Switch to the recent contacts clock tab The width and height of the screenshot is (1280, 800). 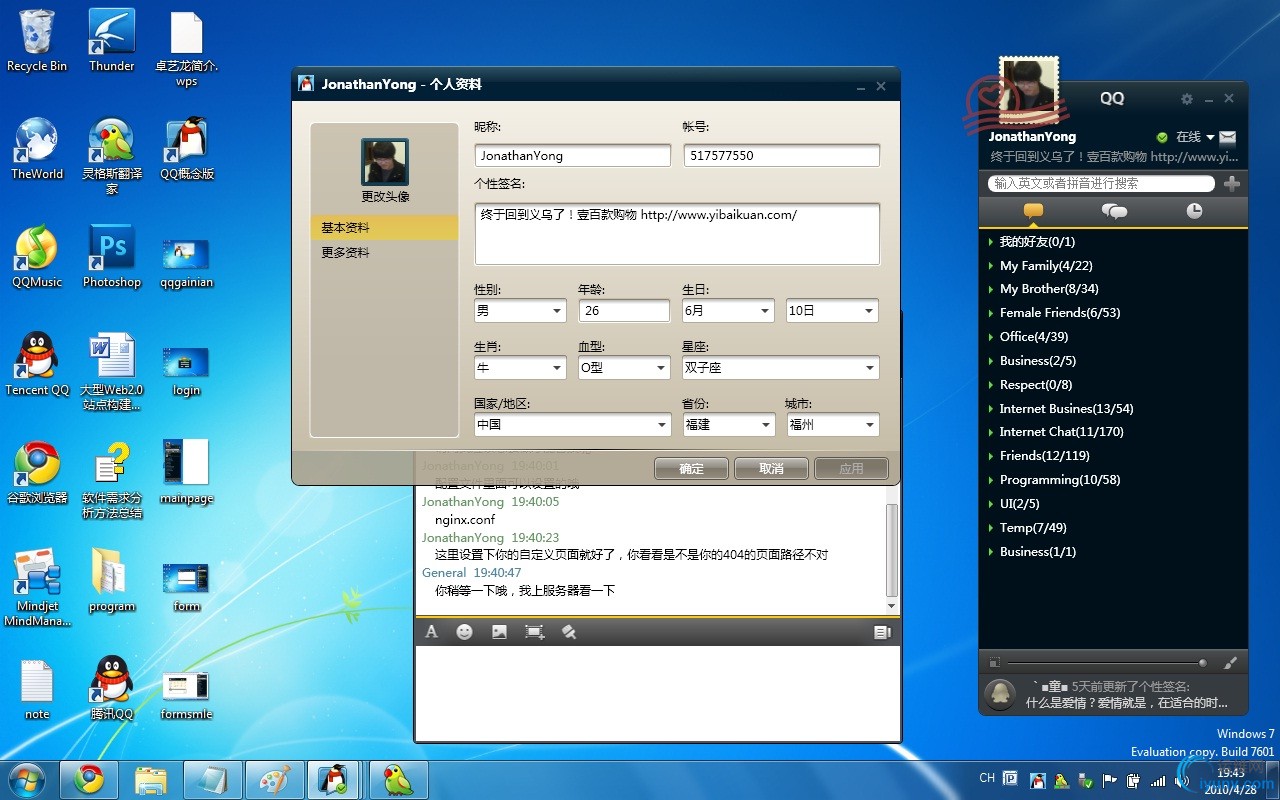tap(1194, 211)
